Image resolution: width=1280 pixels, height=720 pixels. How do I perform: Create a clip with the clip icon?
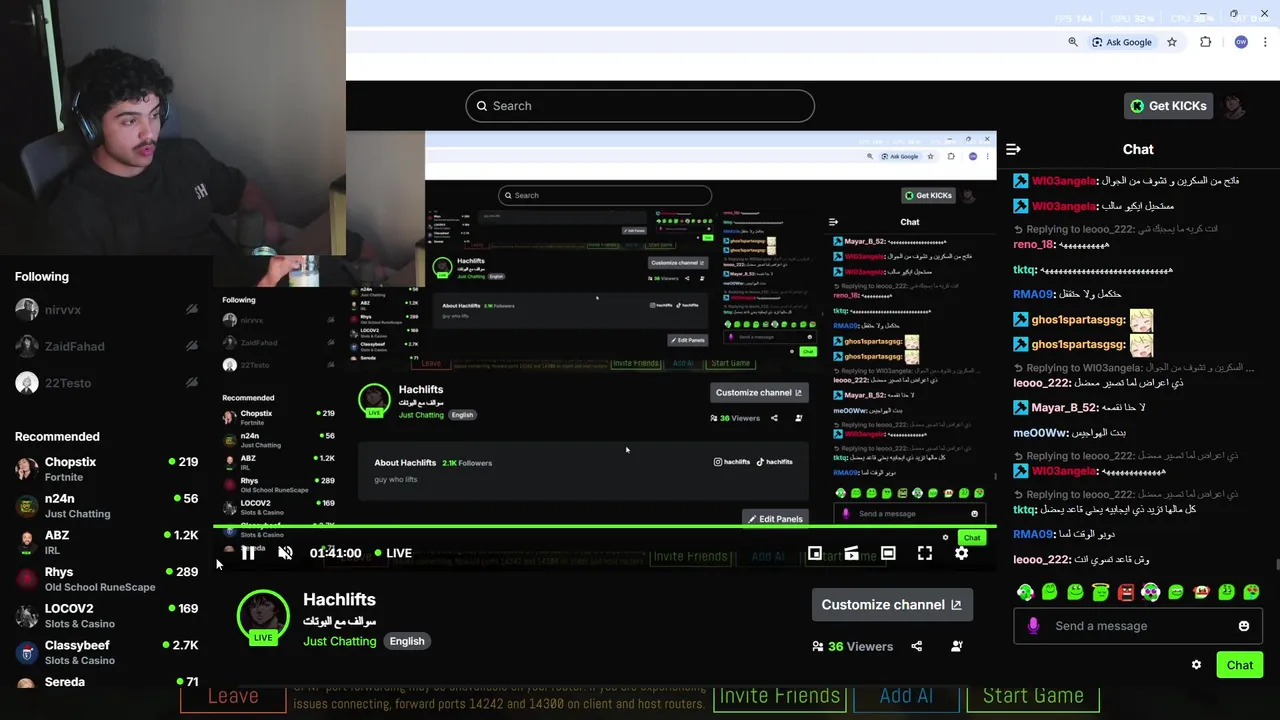coord(851,553)
